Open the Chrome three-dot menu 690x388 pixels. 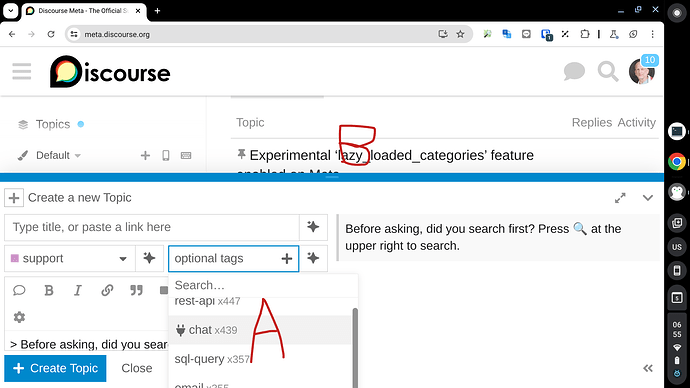(653, 34)
